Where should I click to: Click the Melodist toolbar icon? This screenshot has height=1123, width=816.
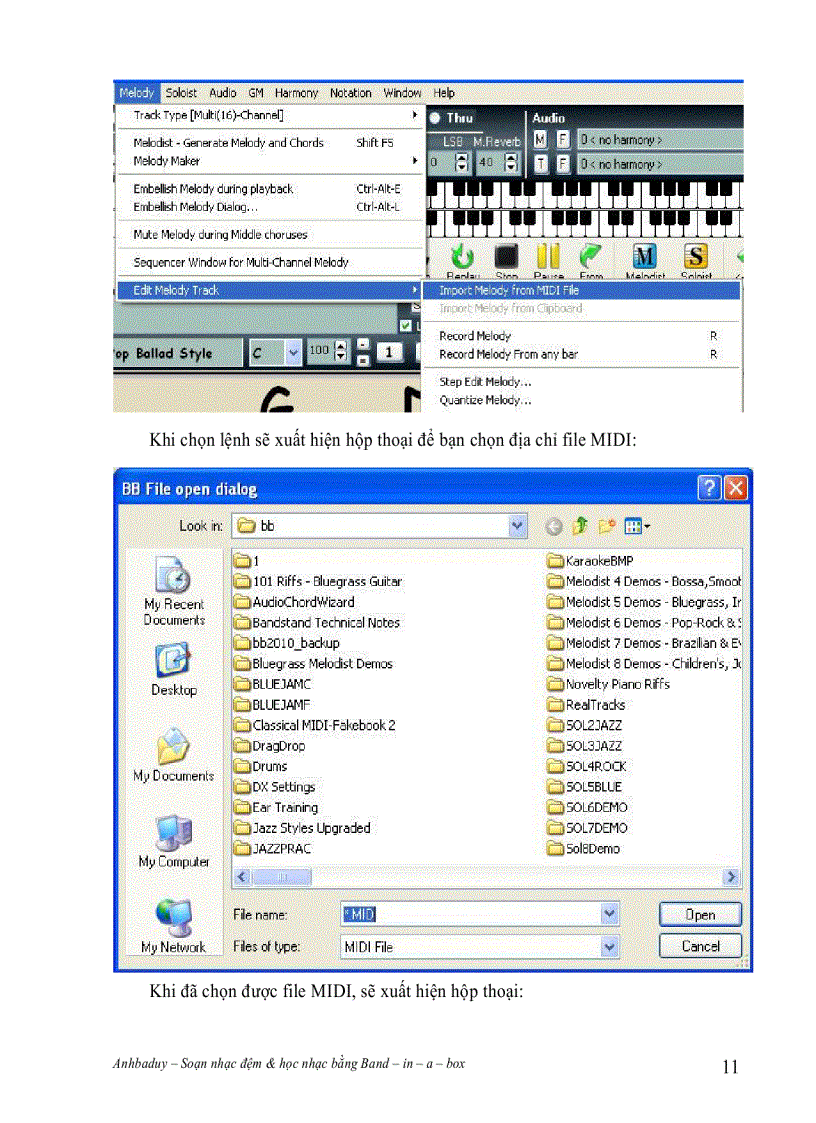pos(645,257)
